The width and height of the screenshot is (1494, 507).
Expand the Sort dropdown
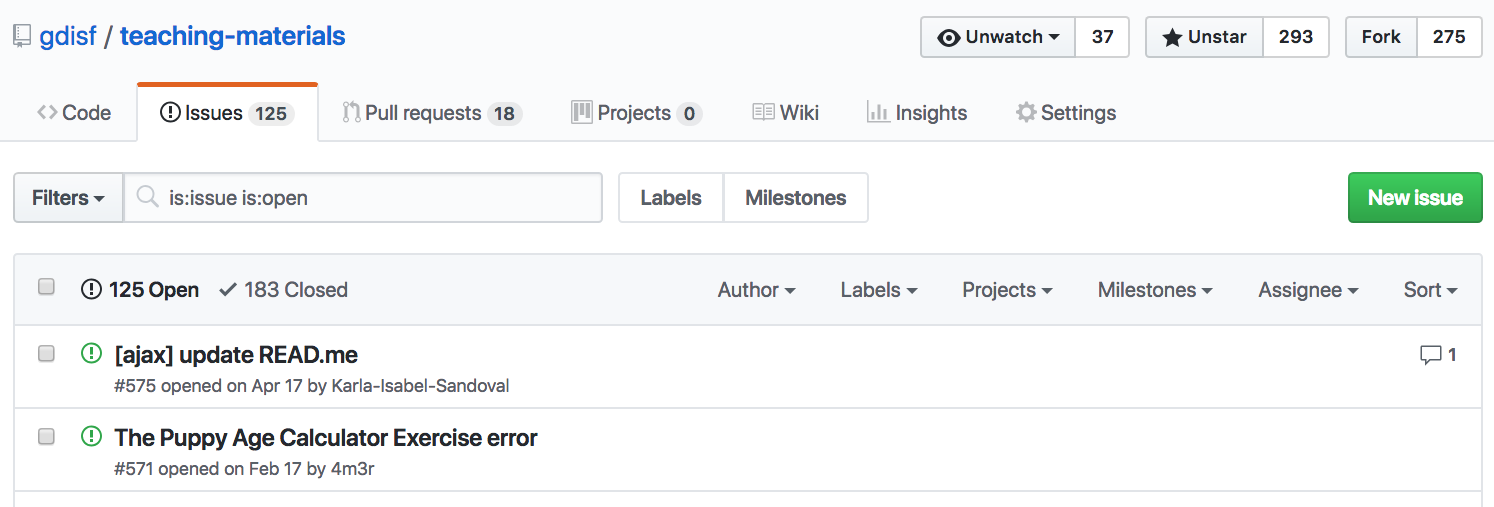(1430, 290)
